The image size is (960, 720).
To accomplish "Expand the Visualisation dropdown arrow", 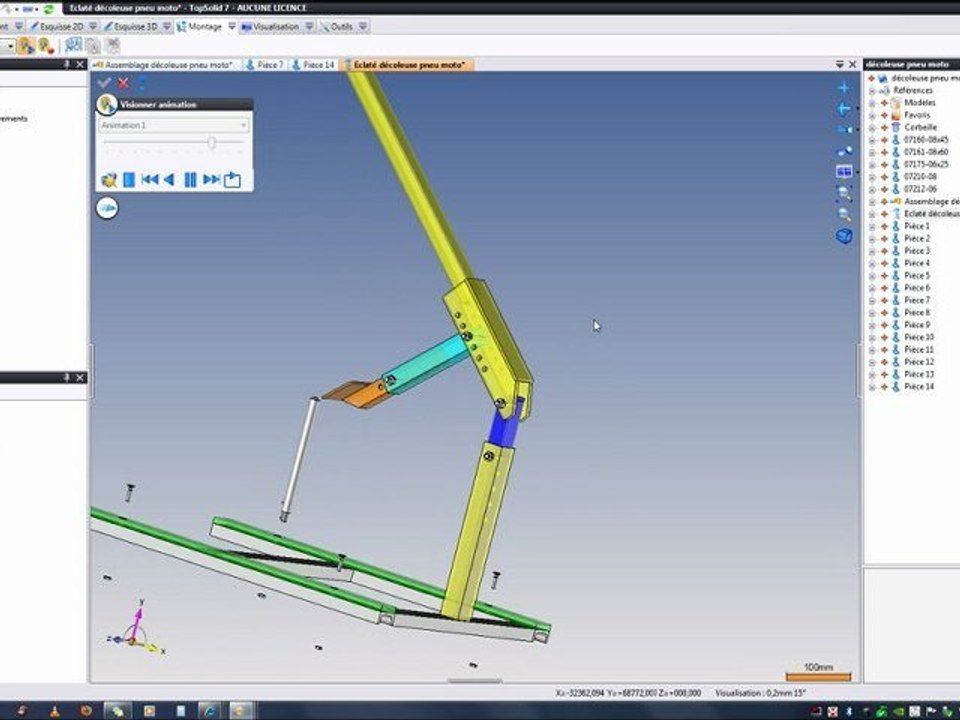I will [310, 26].
